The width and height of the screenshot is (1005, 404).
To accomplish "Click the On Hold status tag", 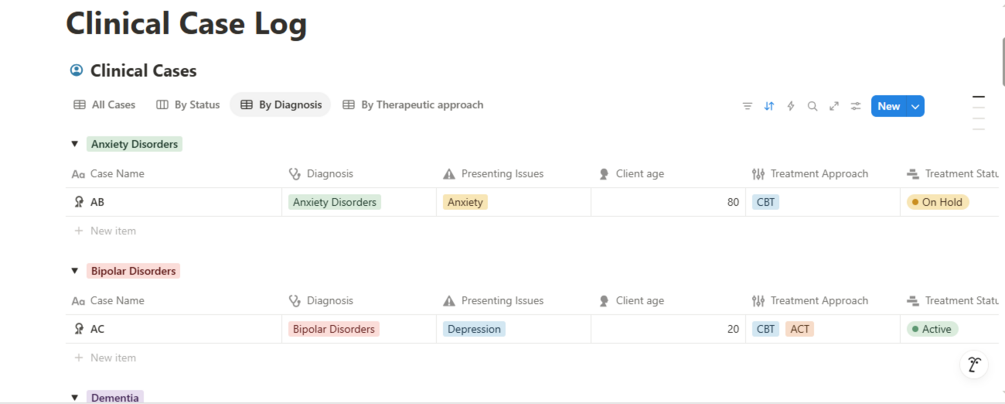I will pos(938,202).
